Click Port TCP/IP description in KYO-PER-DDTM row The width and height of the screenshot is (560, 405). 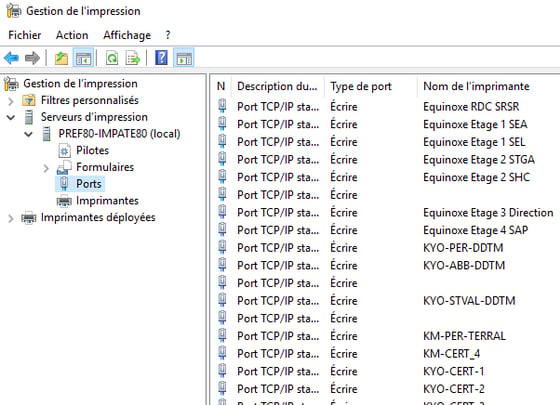(278, 248)
